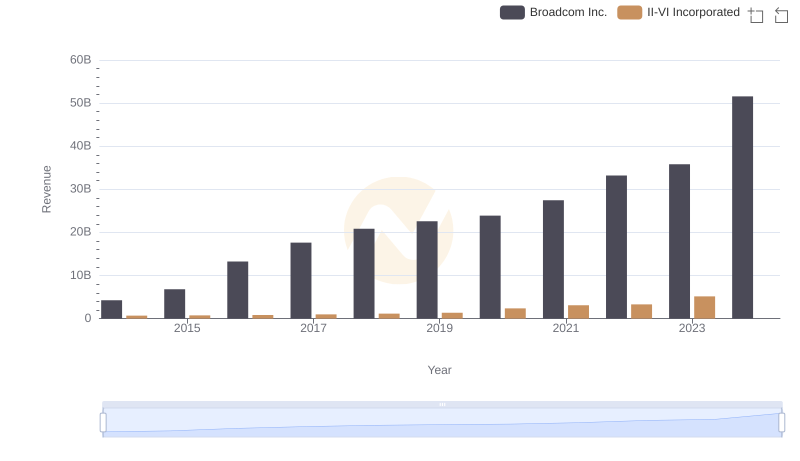Image resolution: width=800 pixels, height=461 pixels.
Task: Click the Broadcom bar for 2016
Action: 238,290
